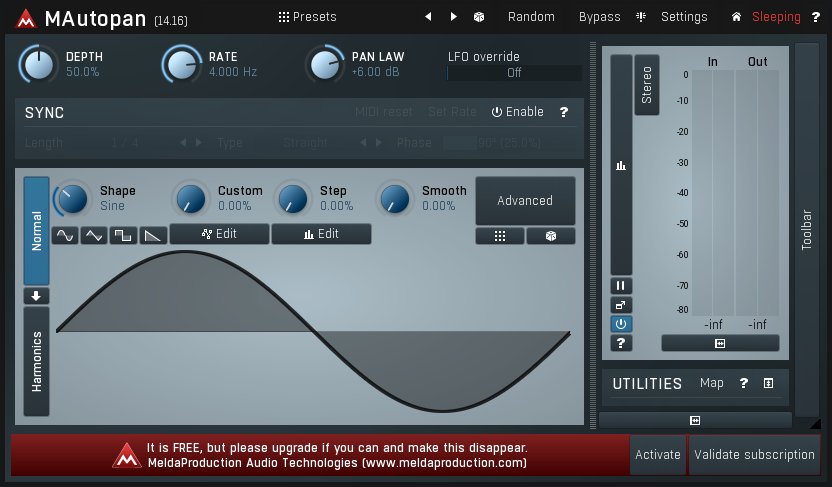Open the Presets list

(307, 17)
